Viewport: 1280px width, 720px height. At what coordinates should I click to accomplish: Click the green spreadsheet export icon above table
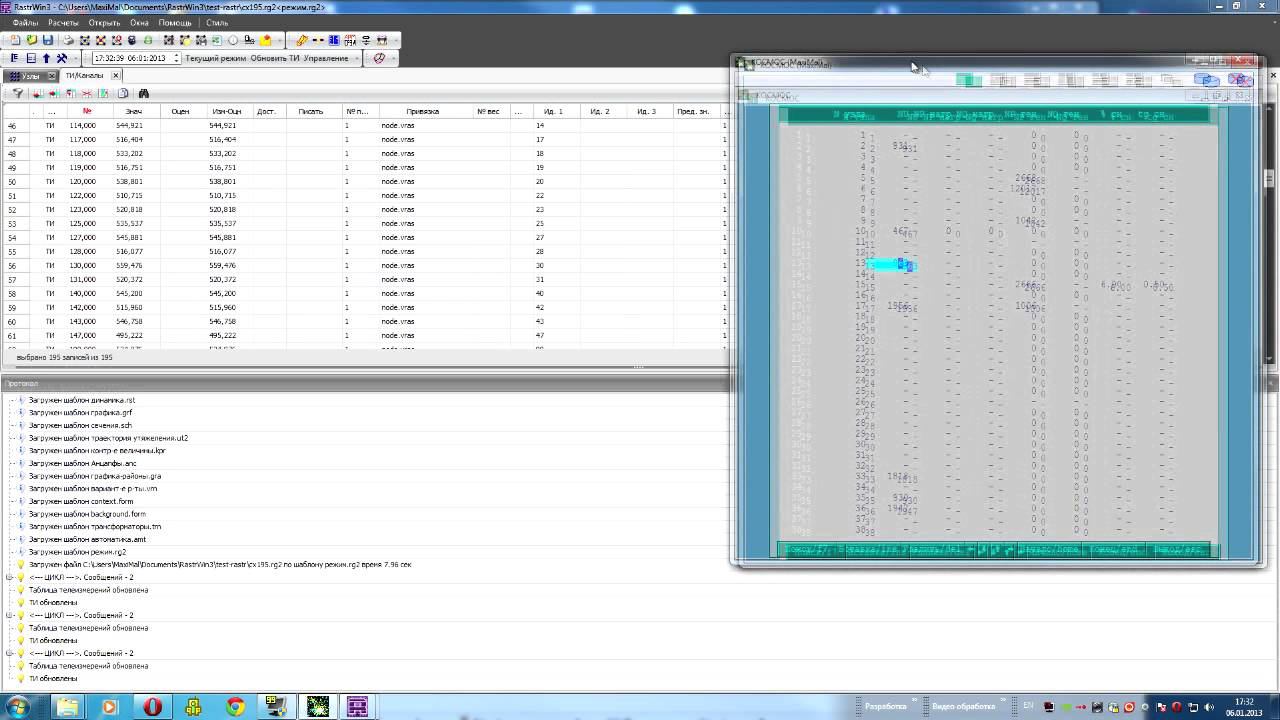point(103,93)
